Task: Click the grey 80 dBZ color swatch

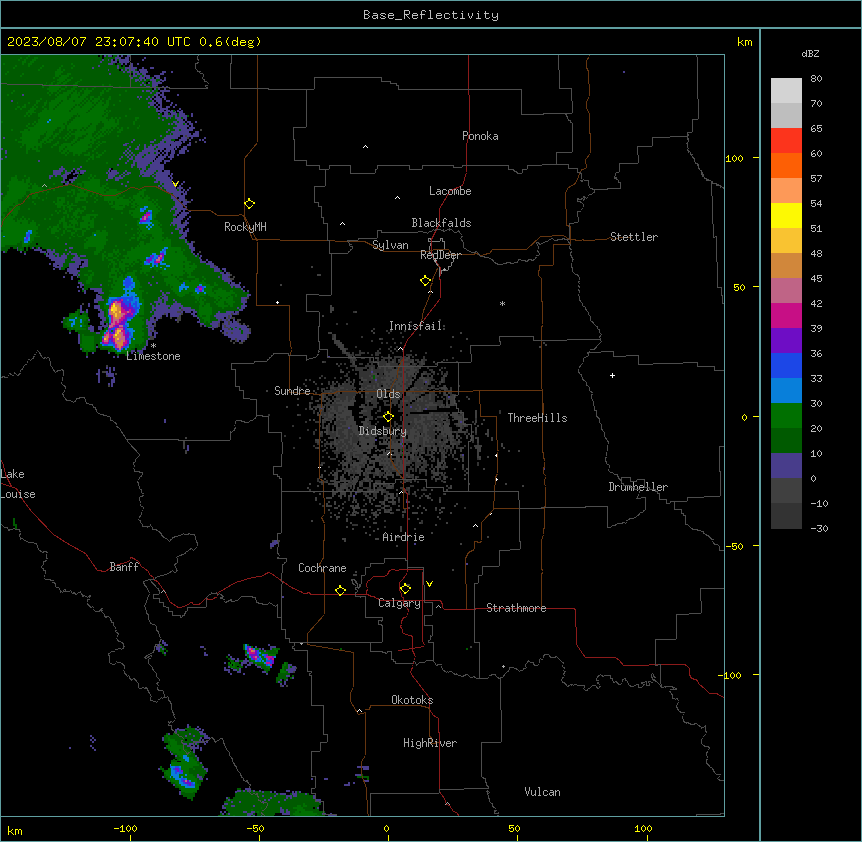Action: click(x=786, y=91)
